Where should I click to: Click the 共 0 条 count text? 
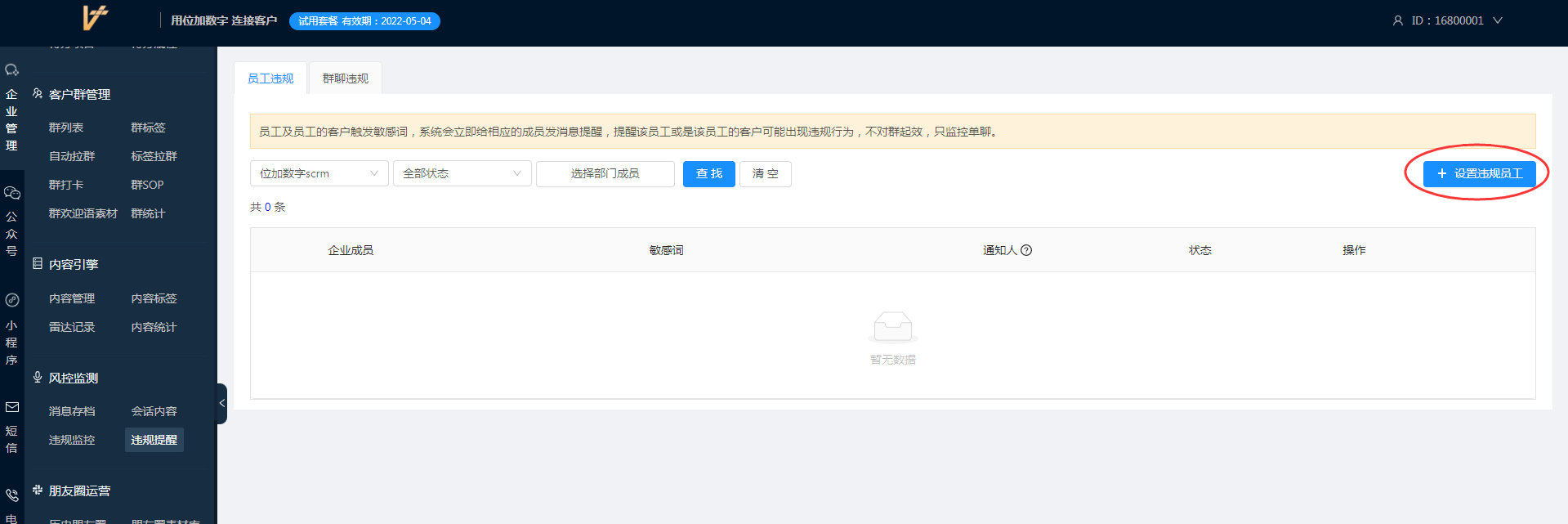(268, 207)
